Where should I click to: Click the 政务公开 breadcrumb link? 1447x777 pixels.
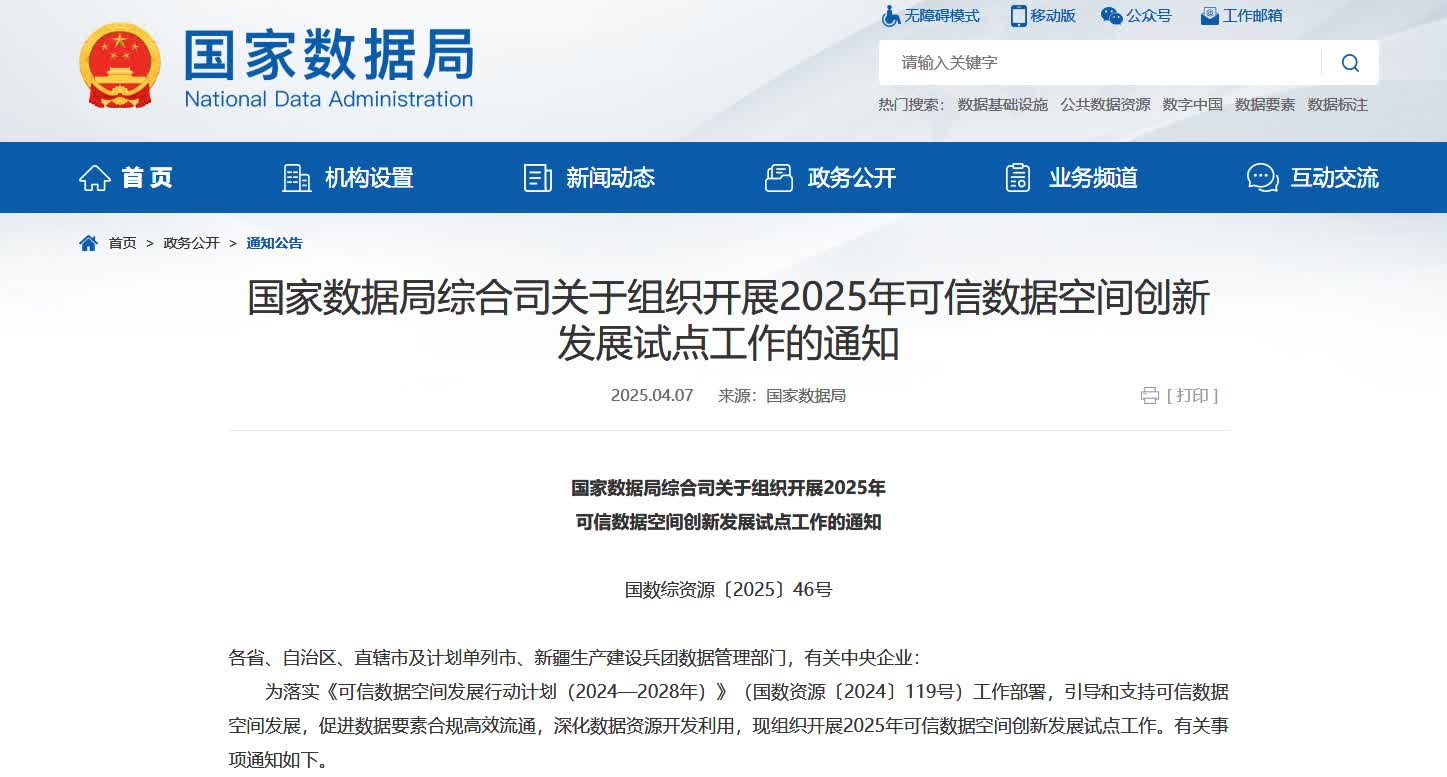pos(191,243)
